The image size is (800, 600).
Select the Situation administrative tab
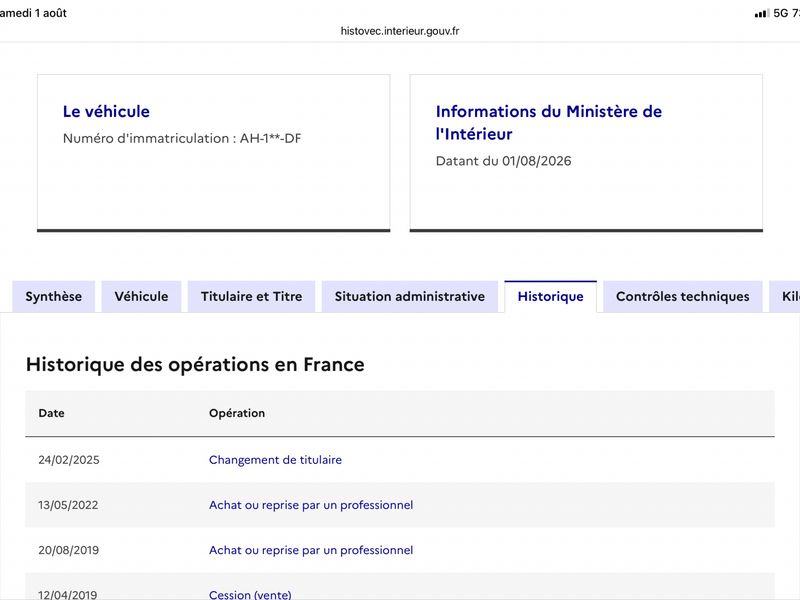coord(410,296)
